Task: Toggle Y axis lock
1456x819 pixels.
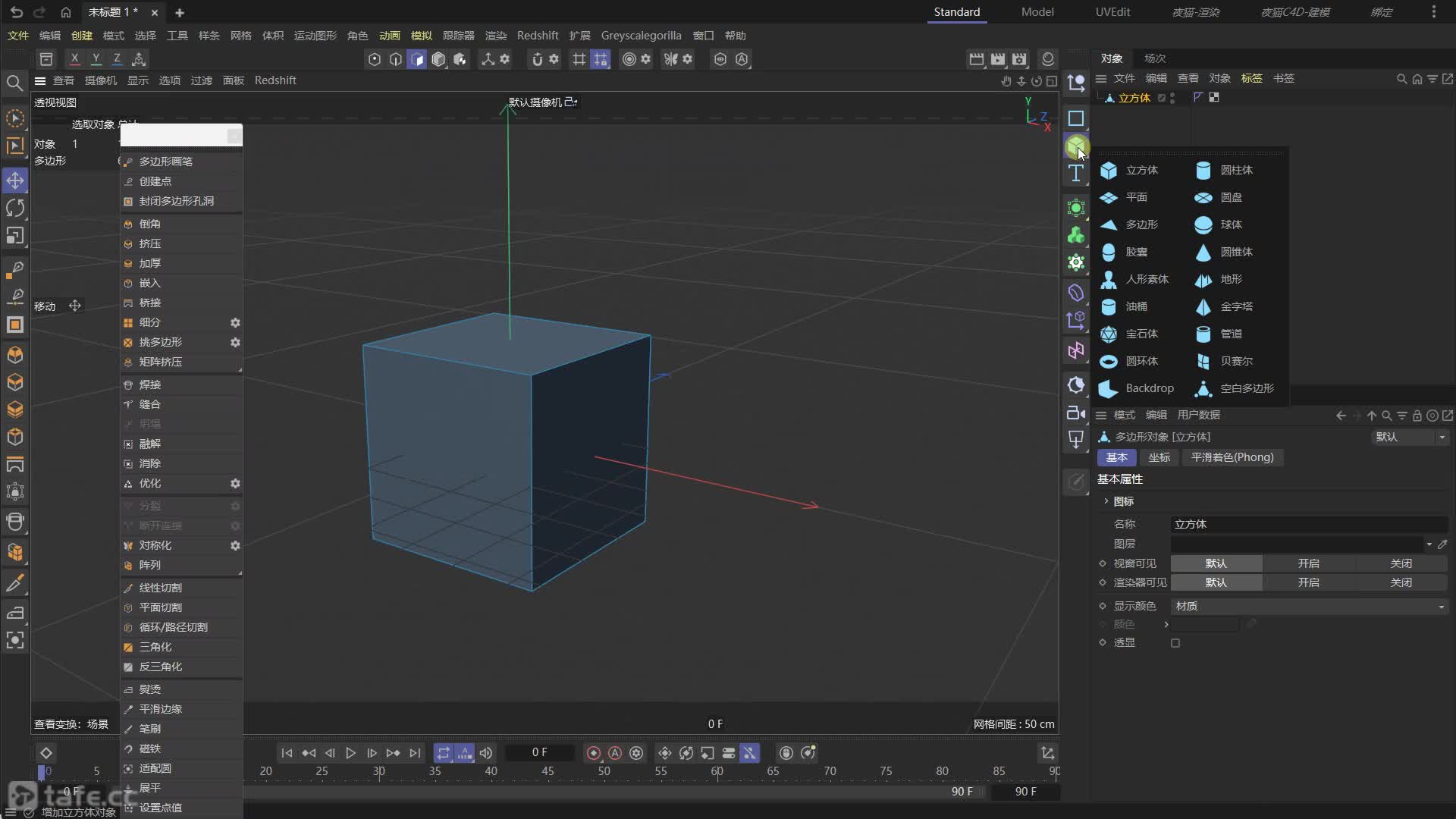Action: 96,59
